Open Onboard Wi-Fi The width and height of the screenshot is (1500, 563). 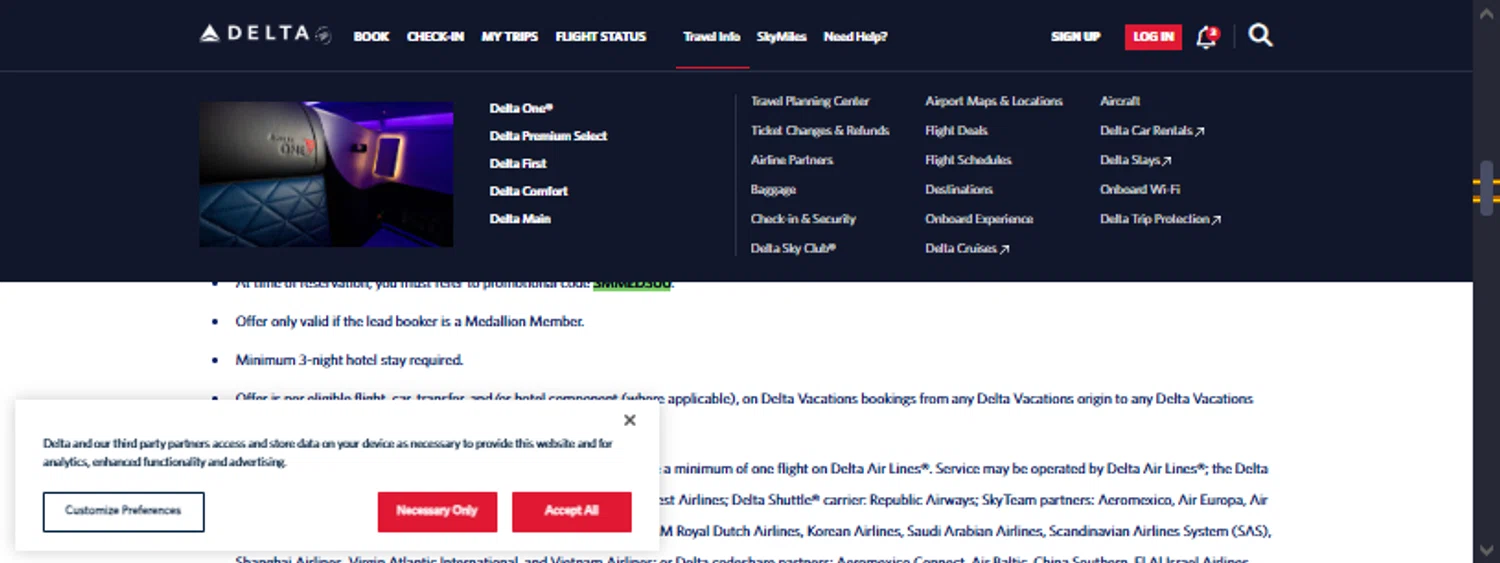coord(1140,189)
